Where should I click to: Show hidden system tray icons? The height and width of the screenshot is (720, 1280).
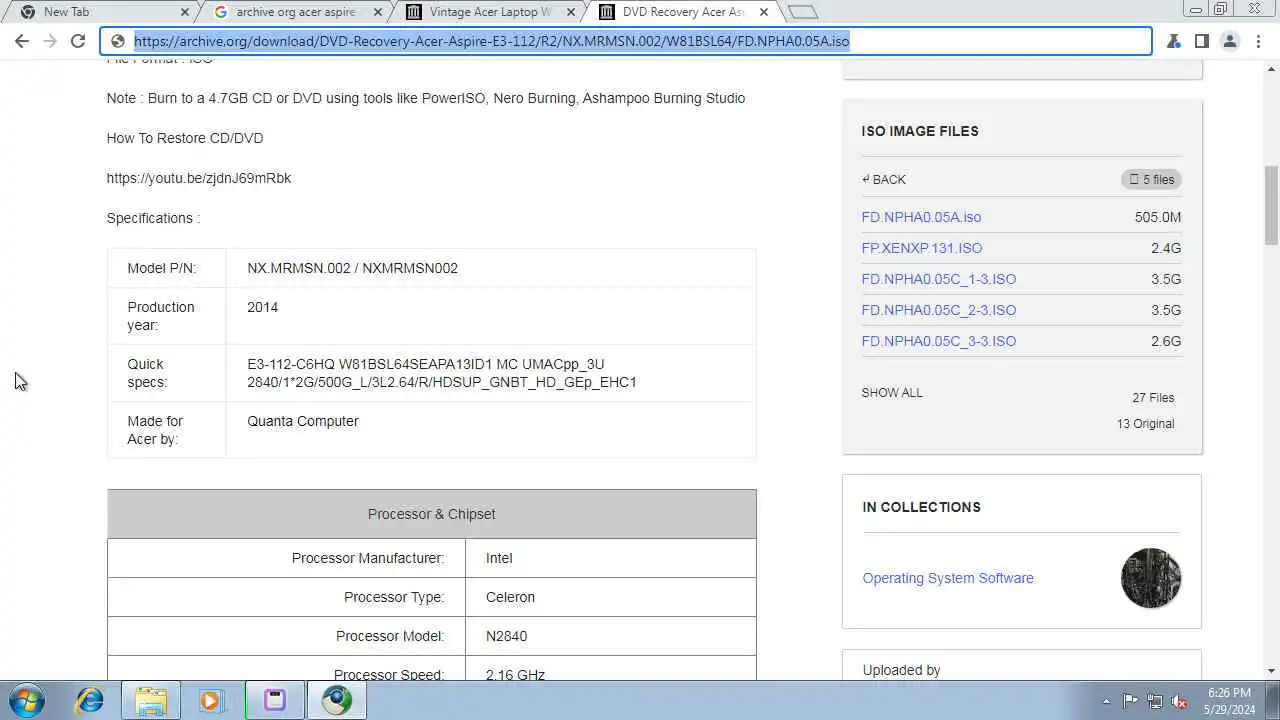[1106, 701]
